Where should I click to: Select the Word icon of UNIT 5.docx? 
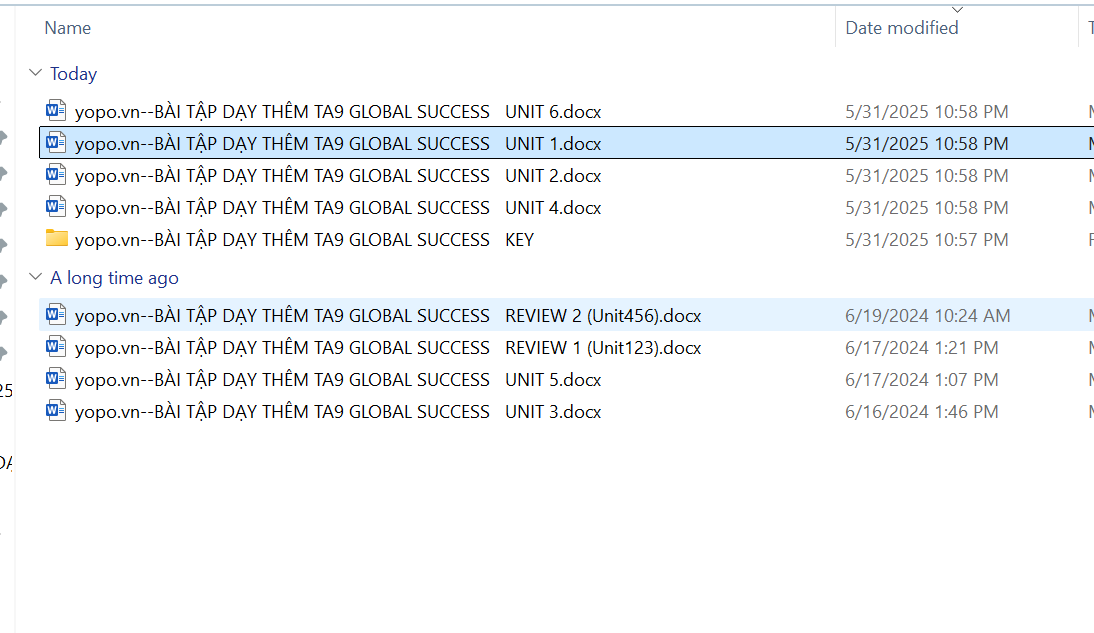pos(57,379)
